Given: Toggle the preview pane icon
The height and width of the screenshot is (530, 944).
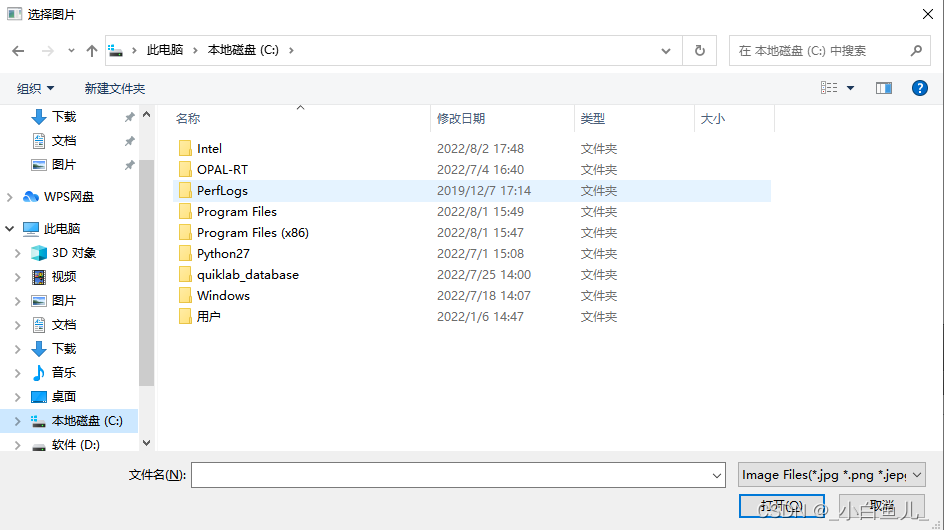Looking at the screenshot, I should click(884, 88).
